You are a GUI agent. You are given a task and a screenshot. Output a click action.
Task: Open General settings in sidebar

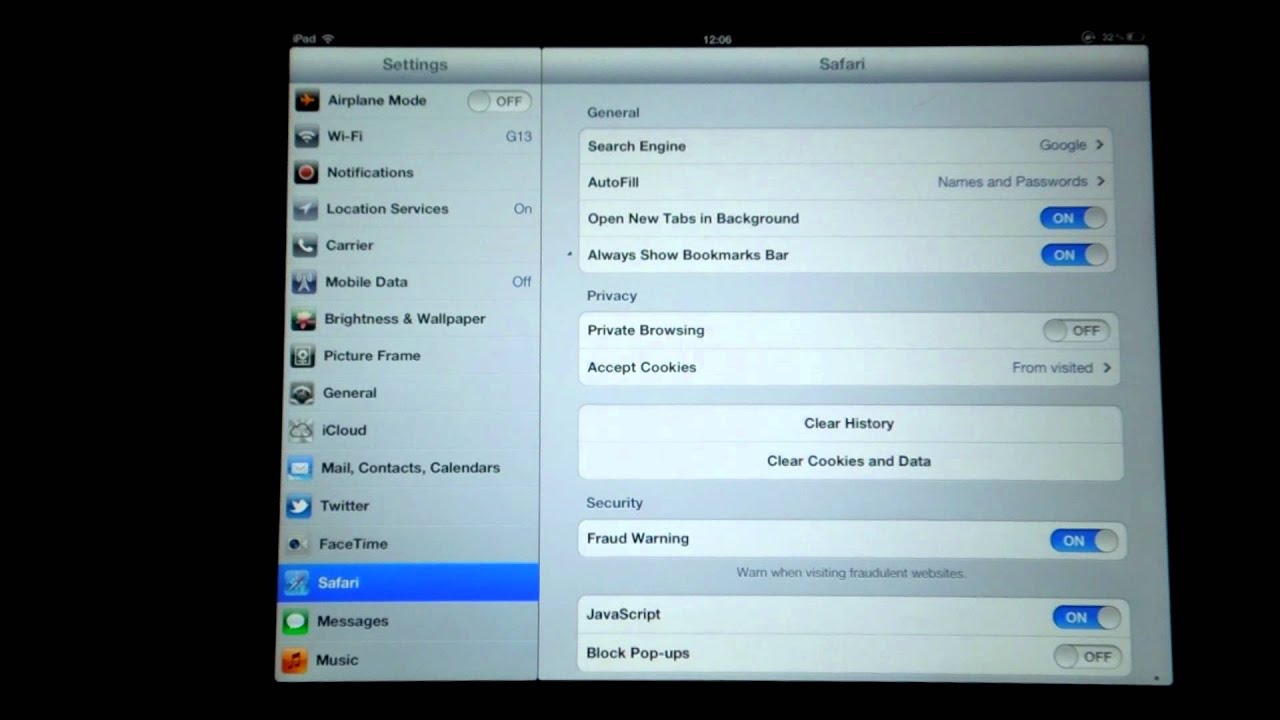pos(412,393)
